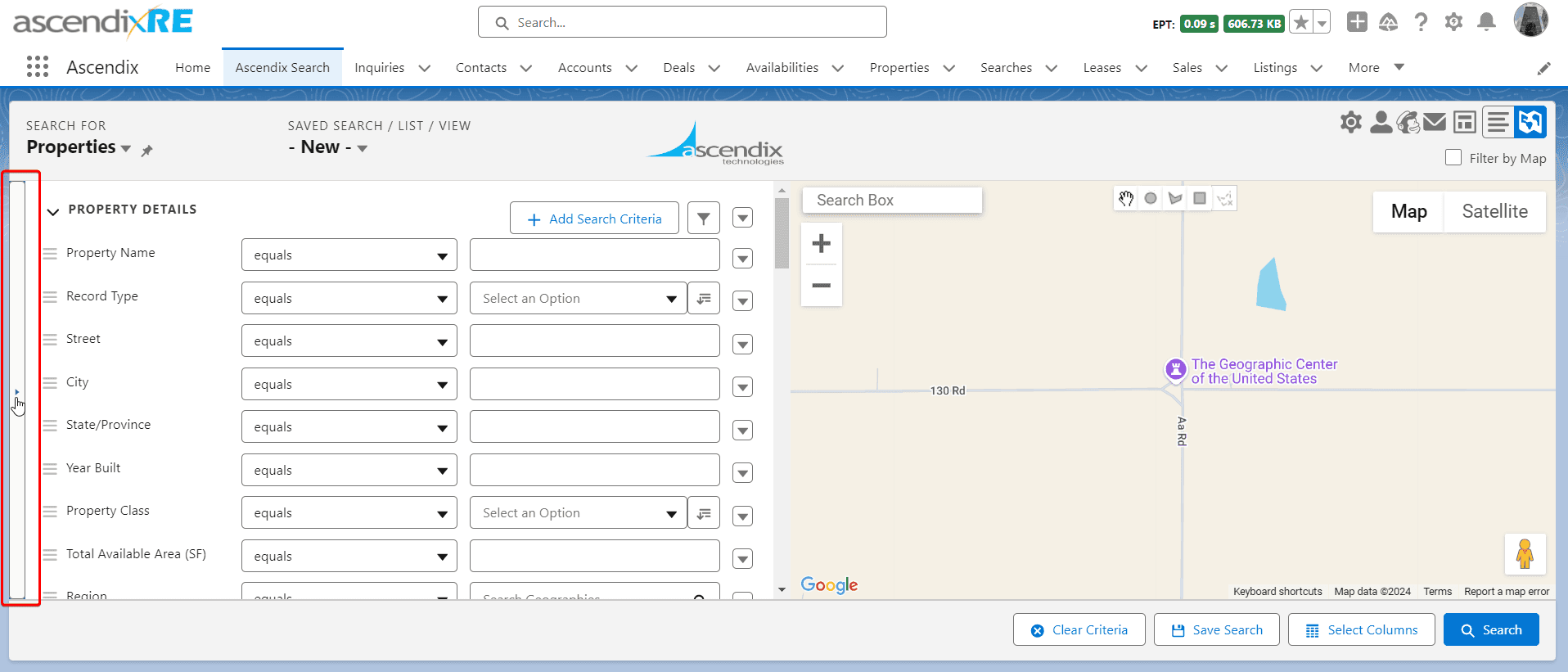
Task: Pin the Properties search object
Action: coord(146,151)
